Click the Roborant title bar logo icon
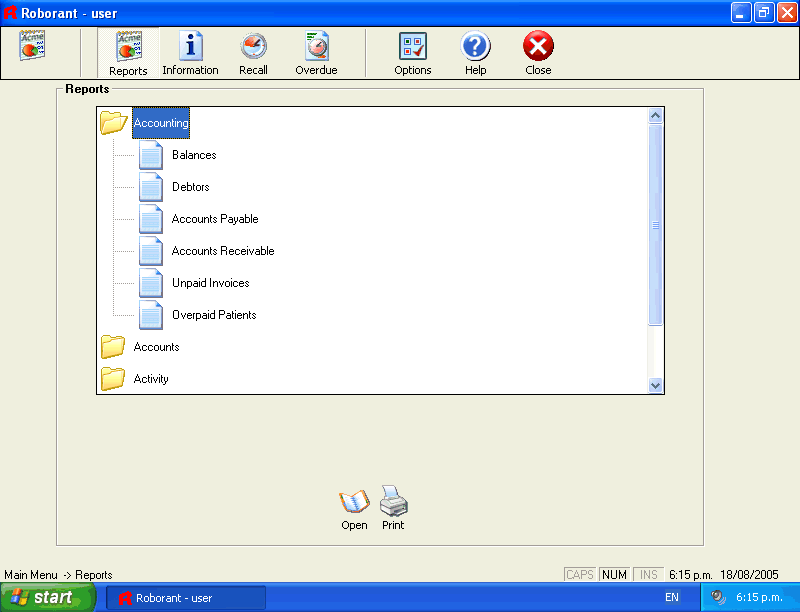This screenshot has width=800, height=612. 10,12
